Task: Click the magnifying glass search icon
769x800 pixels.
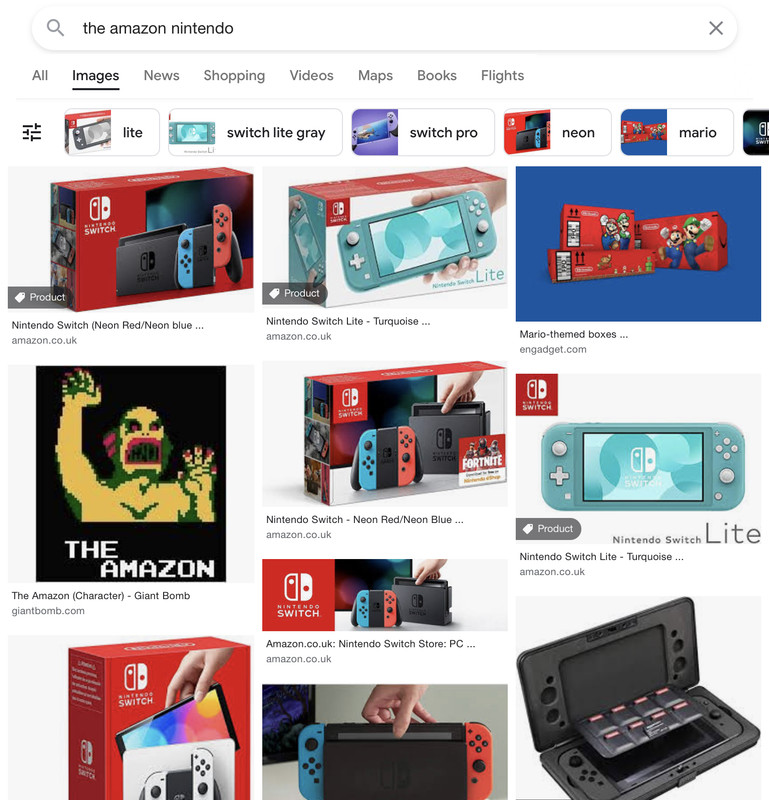Action: click(55, 28)
